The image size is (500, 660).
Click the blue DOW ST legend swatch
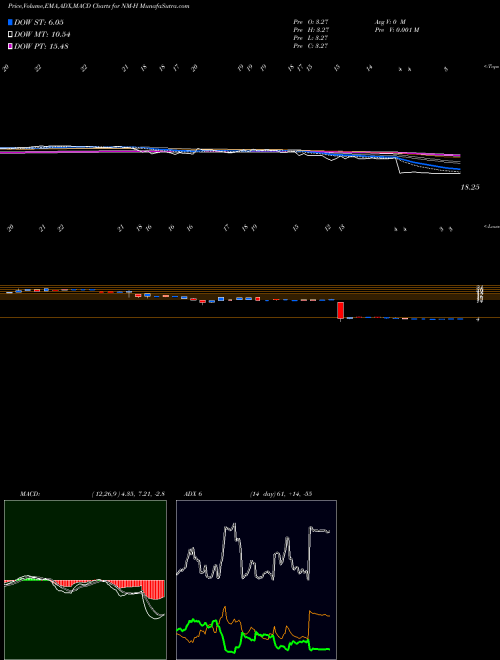tap(10, 22)
